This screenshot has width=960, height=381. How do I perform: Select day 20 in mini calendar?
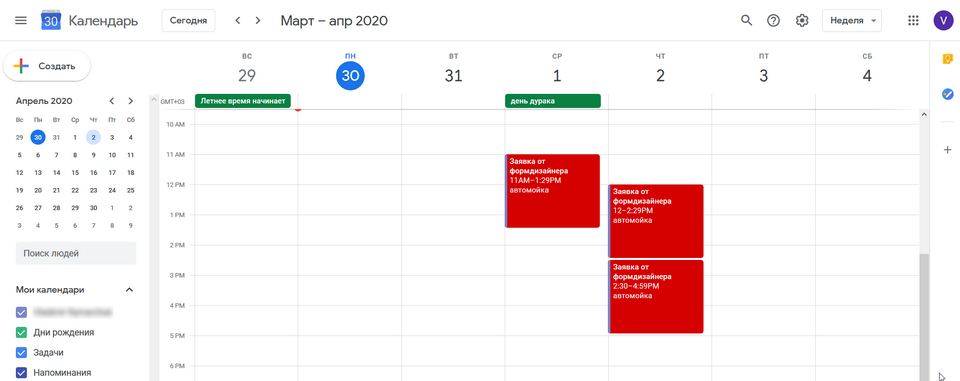[38, 190]
